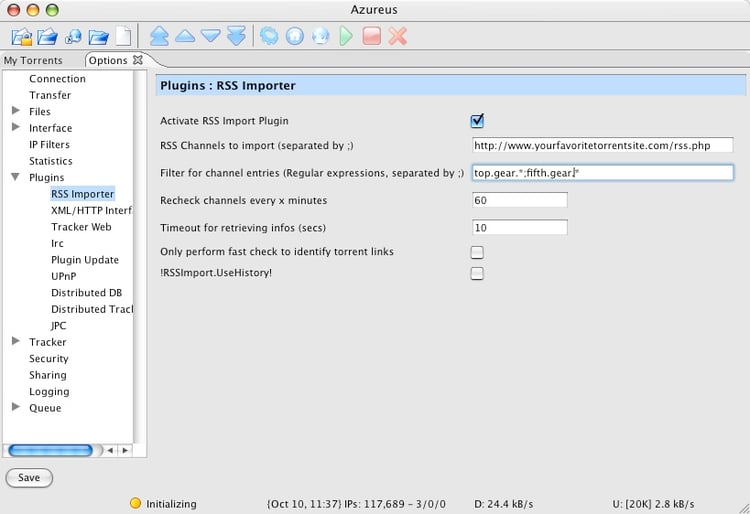Image resolution: width=750 pixels, height=514 pixels.
Task: Select Tracker in options tree
Action: (48, 342)
